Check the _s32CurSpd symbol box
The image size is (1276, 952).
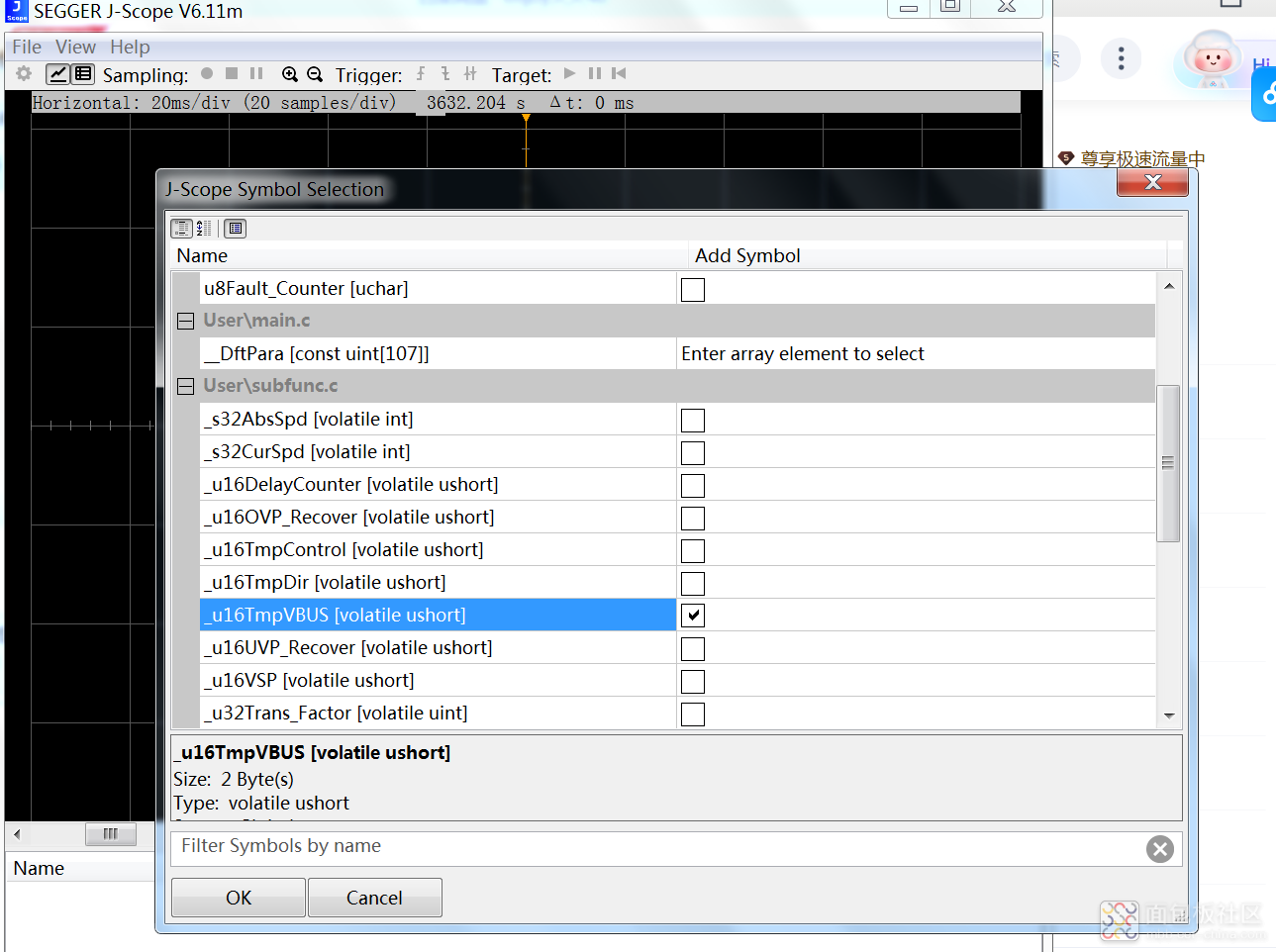[693, 453]
